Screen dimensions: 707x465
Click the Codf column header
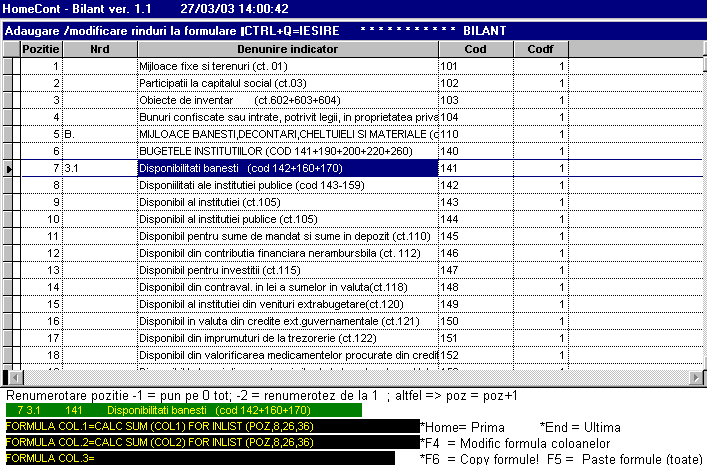click(541, 49)
